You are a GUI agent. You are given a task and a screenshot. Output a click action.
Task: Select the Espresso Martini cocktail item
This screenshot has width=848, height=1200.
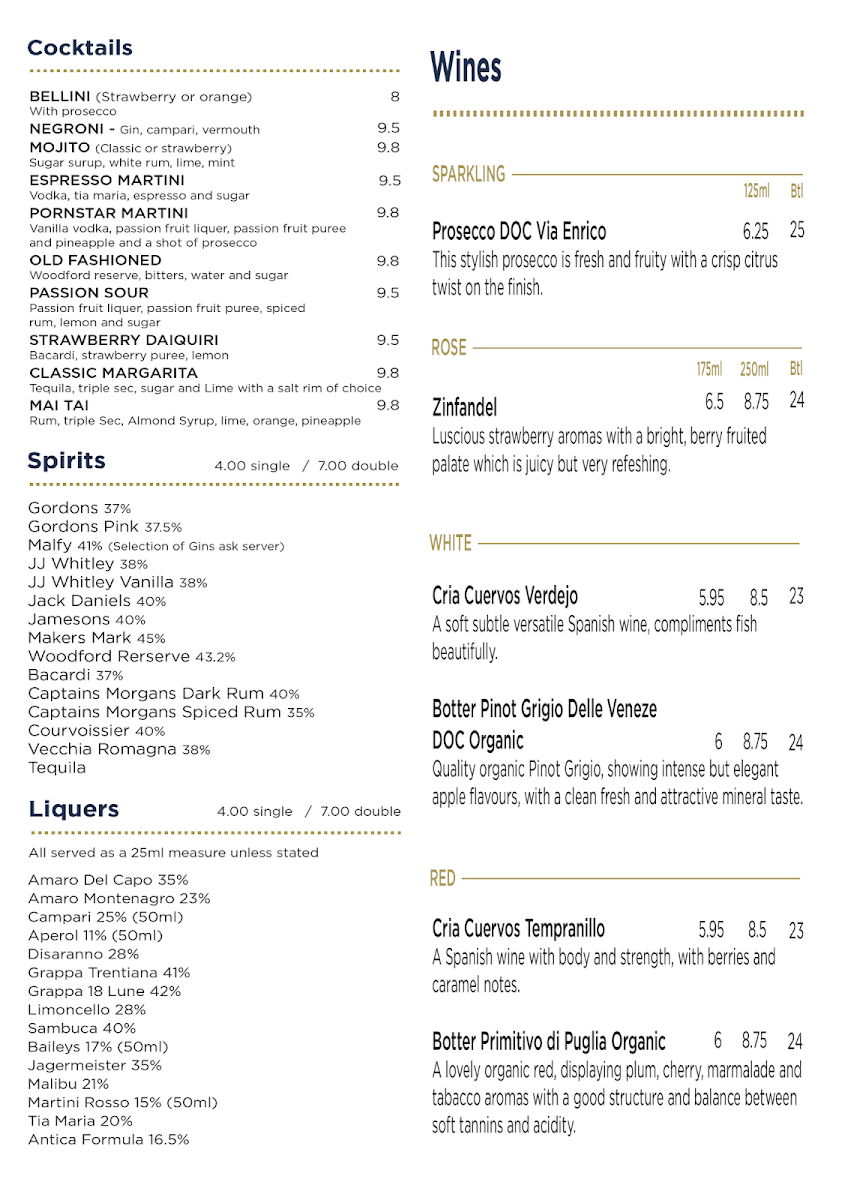pyautogui.click(x=93, y=180)
